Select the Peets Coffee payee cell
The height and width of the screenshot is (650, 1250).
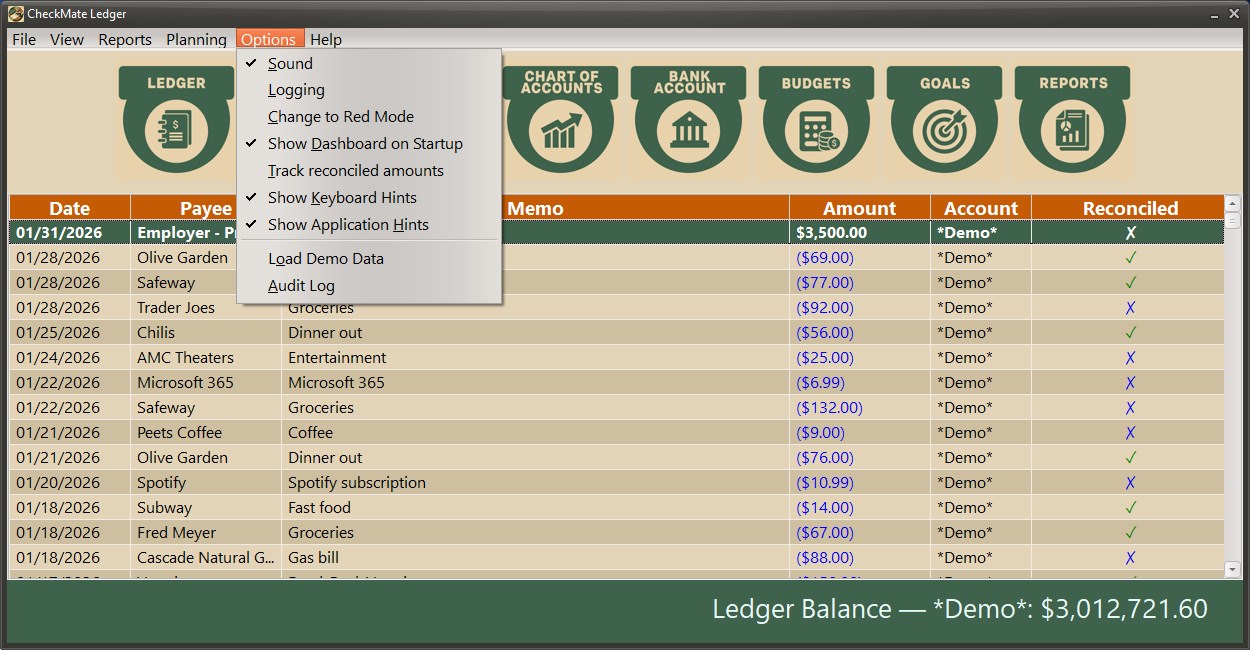pyautogui.click(x=206, y=433)
